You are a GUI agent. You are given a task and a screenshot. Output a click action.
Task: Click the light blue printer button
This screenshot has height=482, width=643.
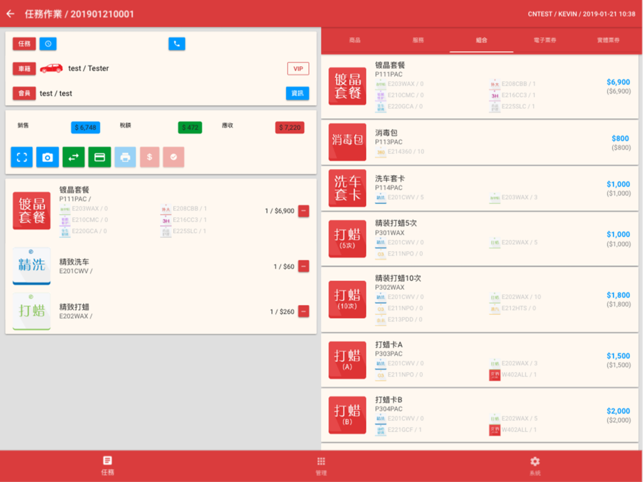click(x=125, y=157)
